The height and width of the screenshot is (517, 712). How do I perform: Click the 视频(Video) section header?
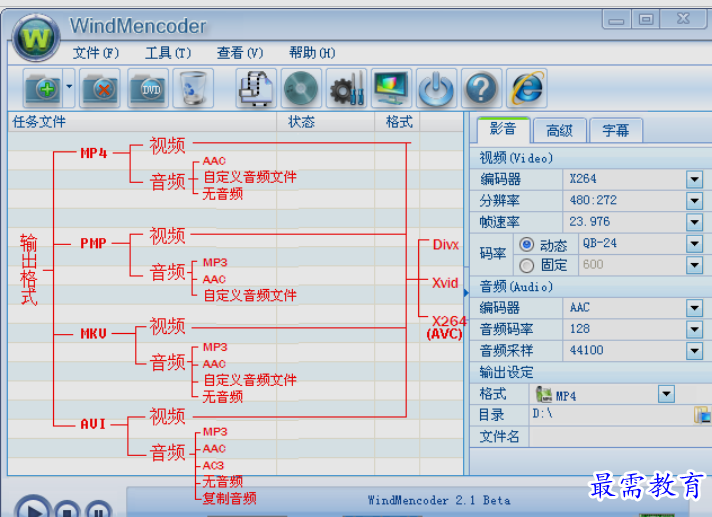point(590,158)
